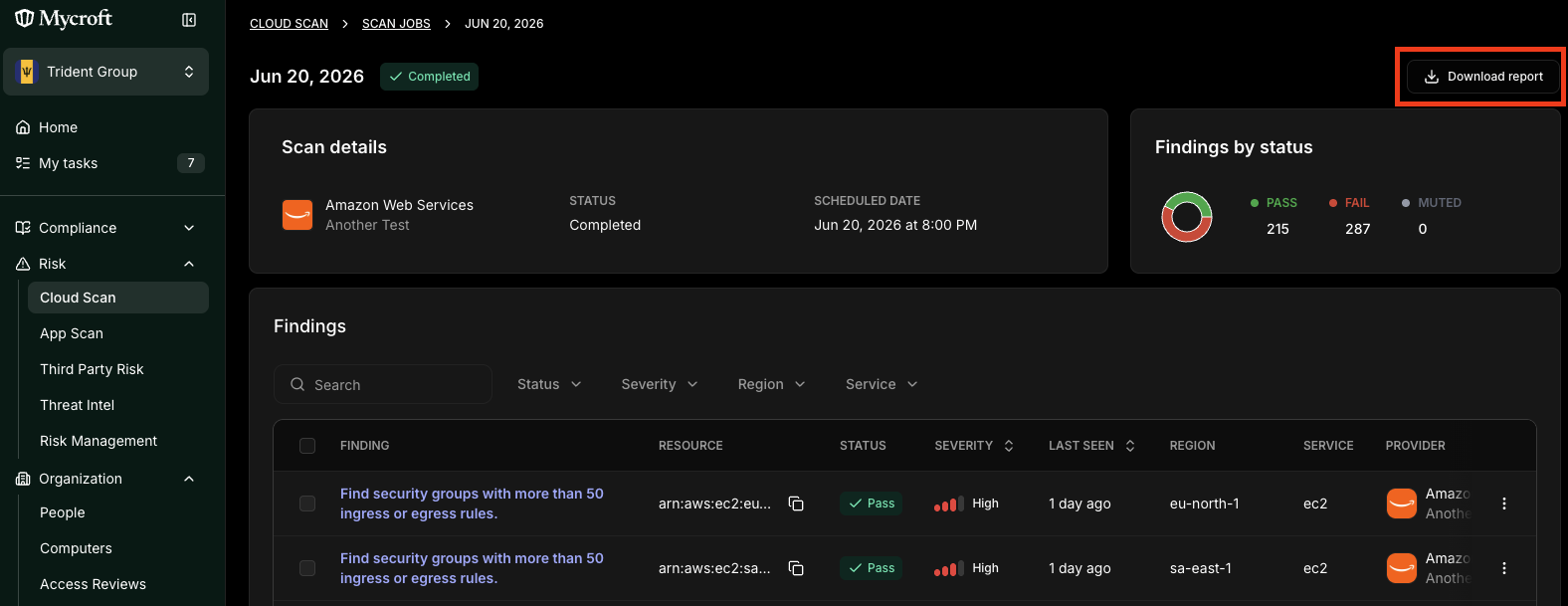1568x606 pixels.
Task: Focus the findings Search field
Action: click(x=383, y=384)
